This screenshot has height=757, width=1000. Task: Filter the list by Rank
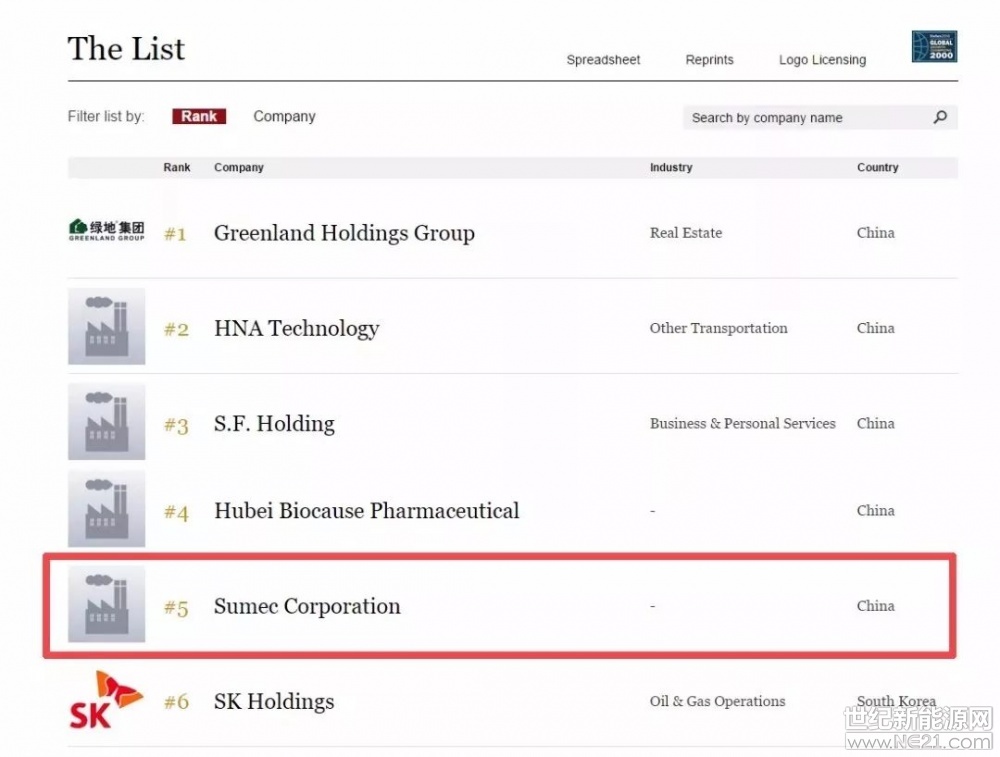coord(199,116)
